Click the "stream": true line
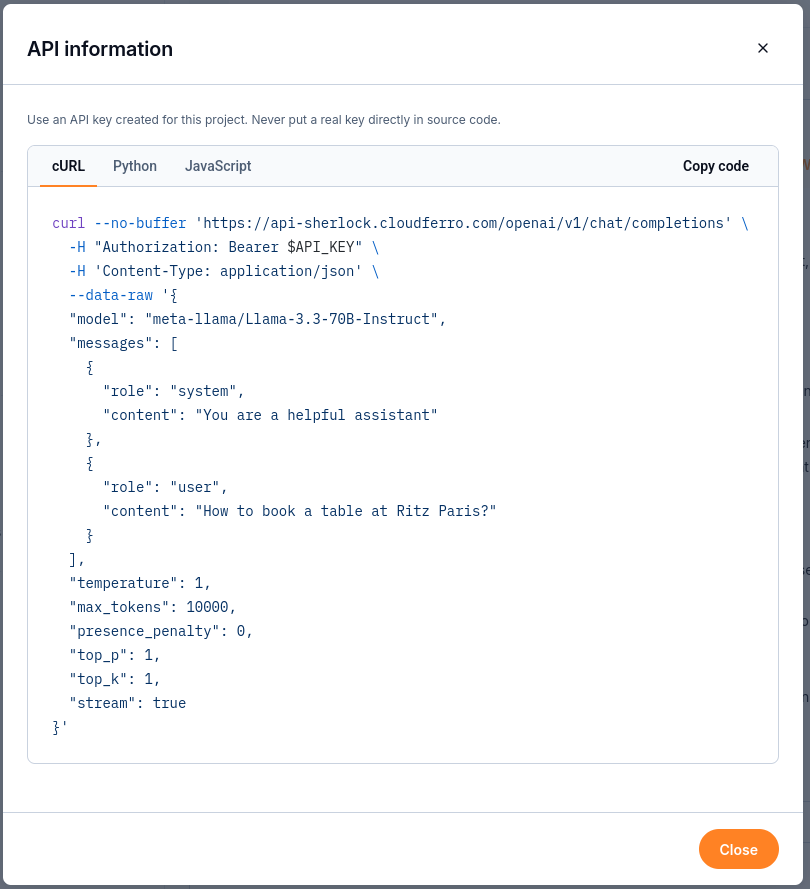The height and width of the screenshot is (889, 810). point(128,703)
